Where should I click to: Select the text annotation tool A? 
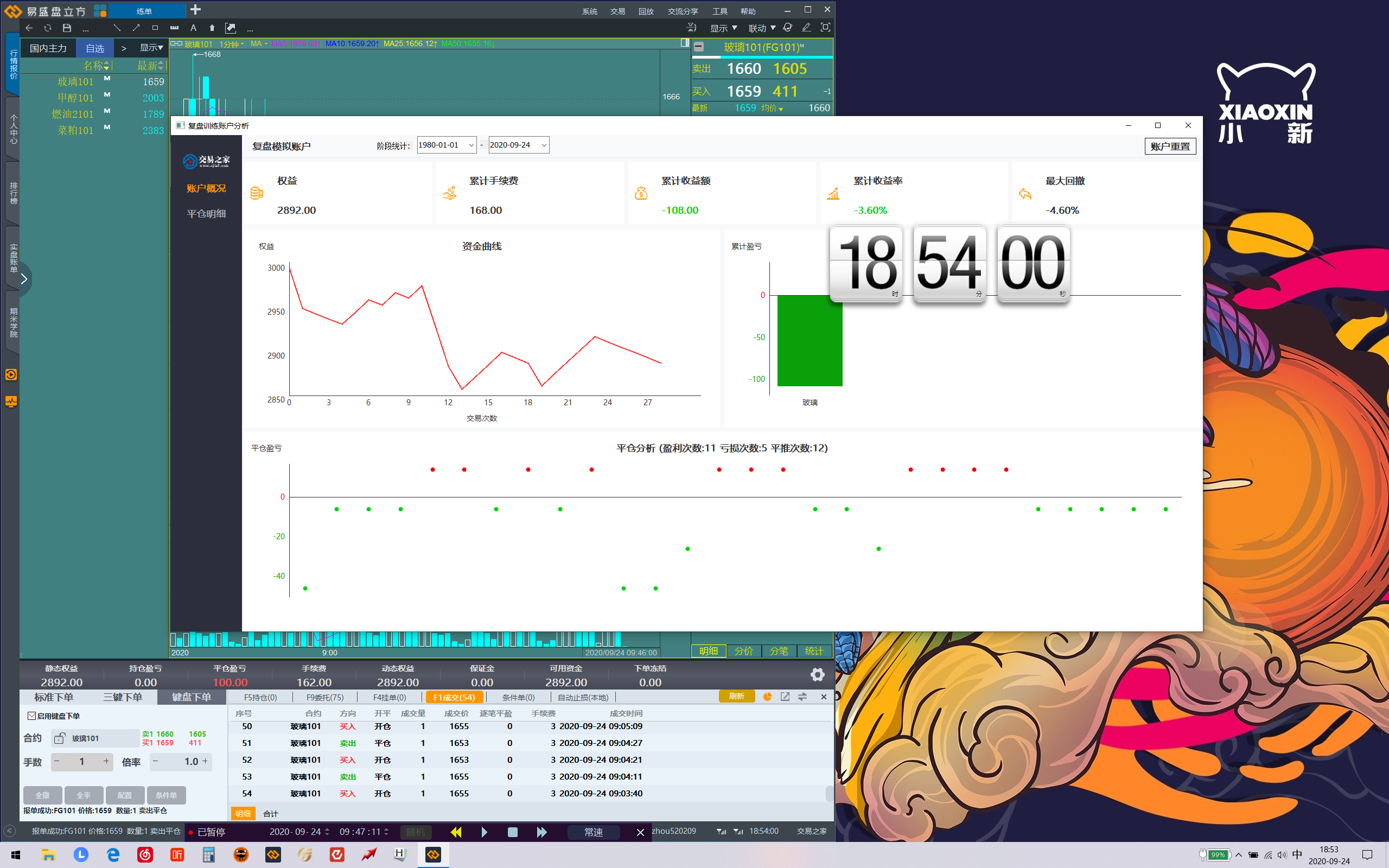click(x=193, y=28)
